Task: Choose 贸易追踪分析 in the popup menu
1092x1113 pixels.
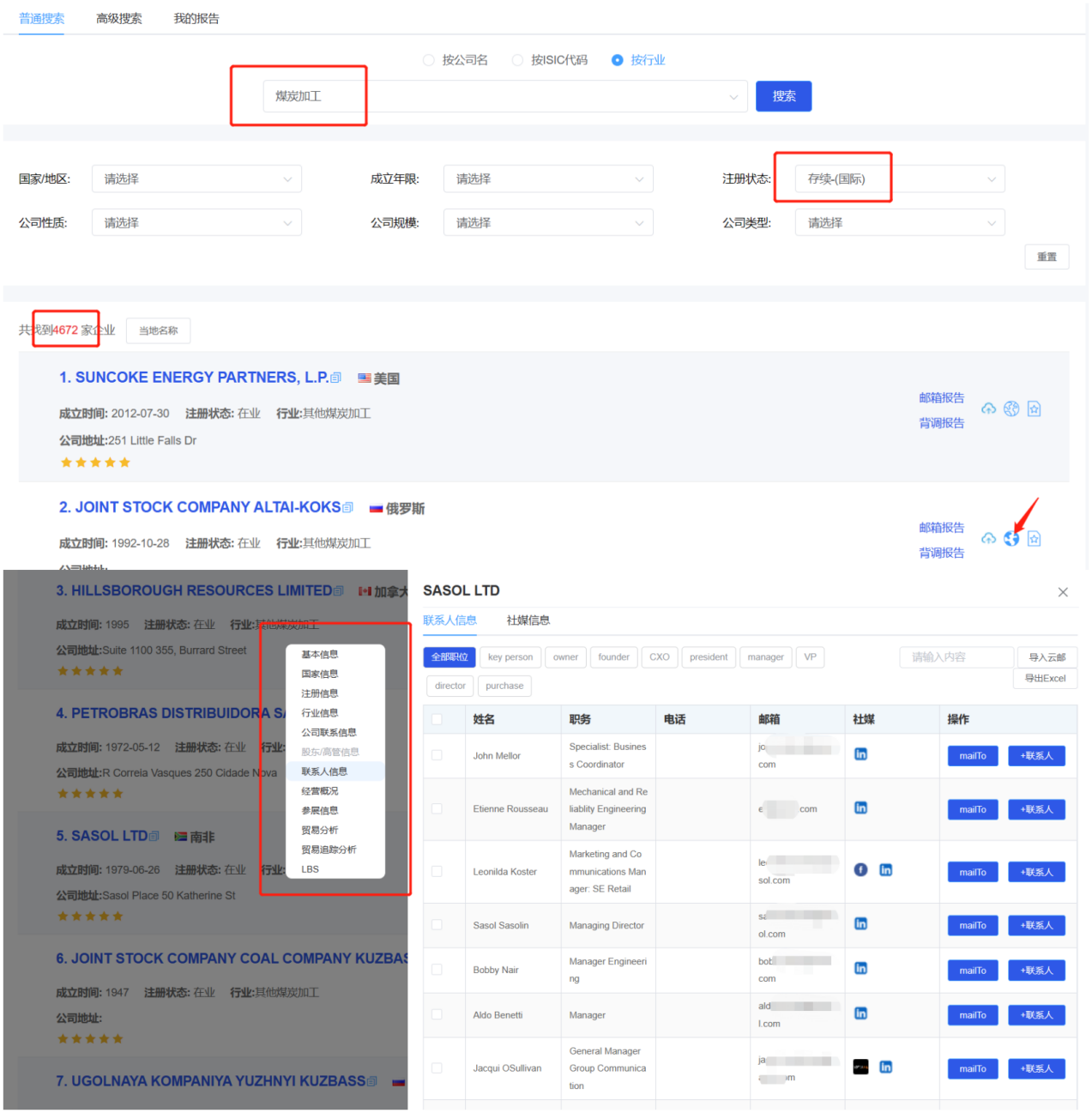Action: [329, 850]
